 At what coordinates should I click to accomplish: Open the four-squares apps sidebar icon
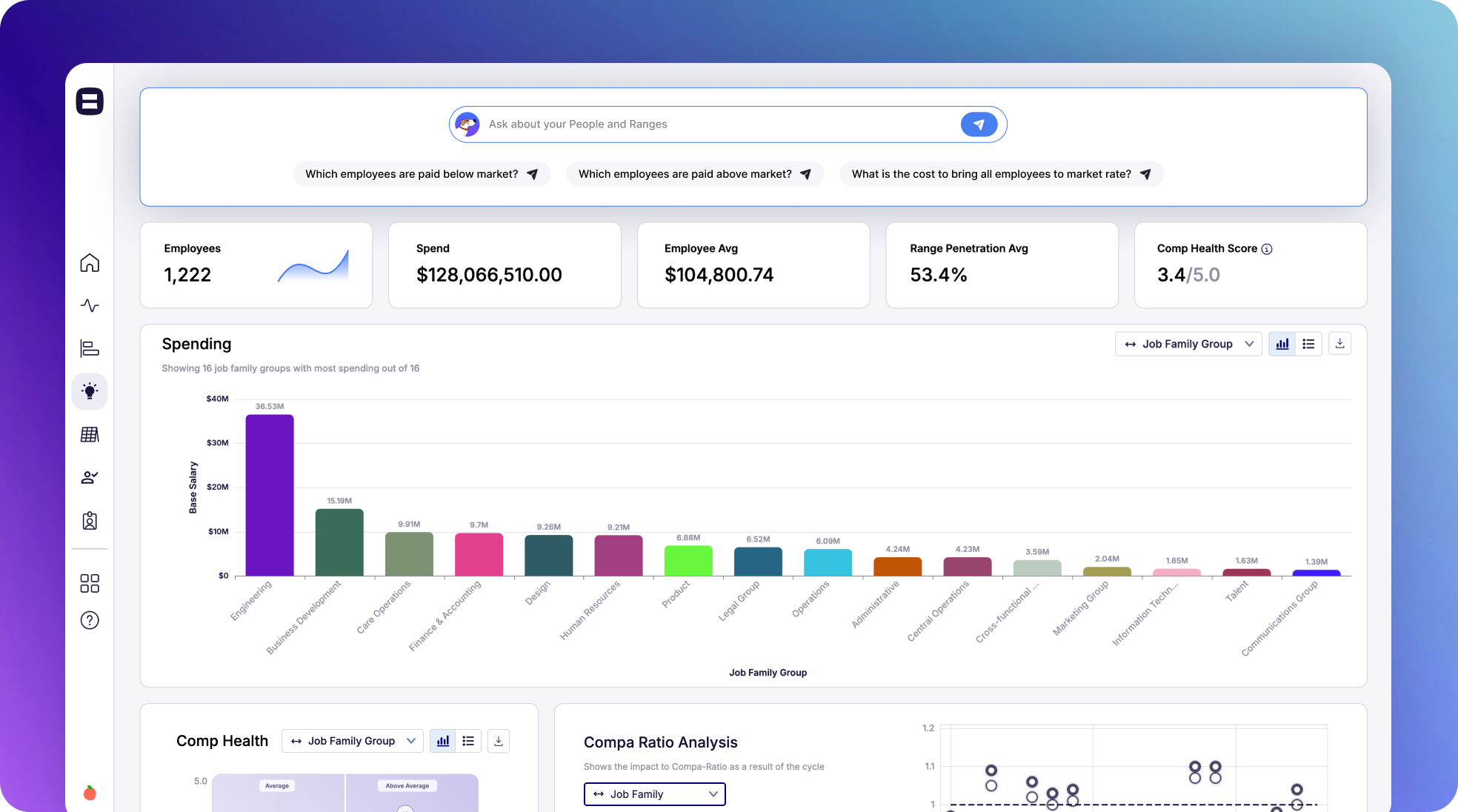coord(90,584)
